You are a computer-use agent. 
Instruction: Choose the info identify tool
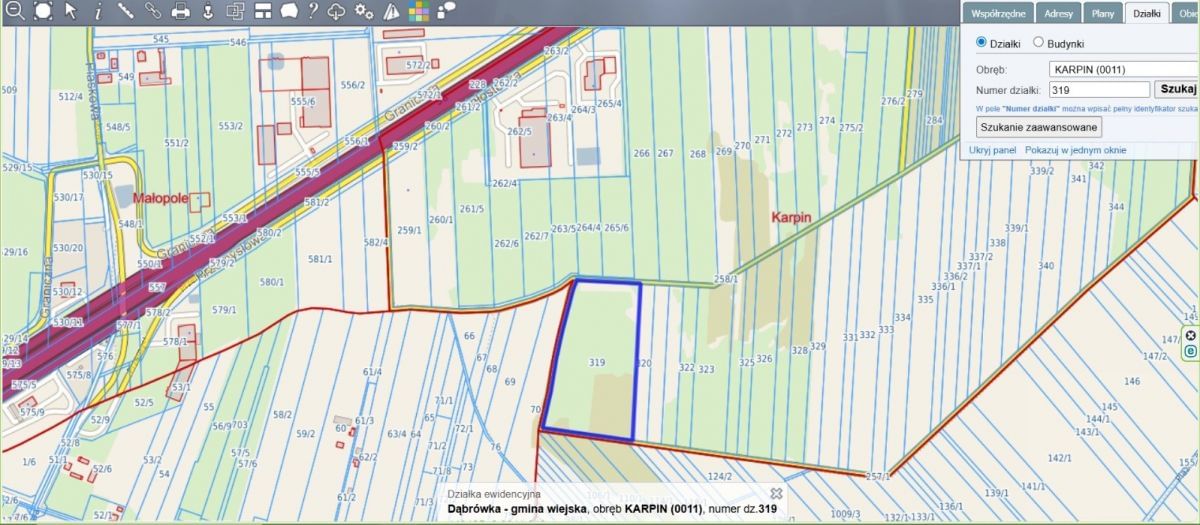(98, 12)
